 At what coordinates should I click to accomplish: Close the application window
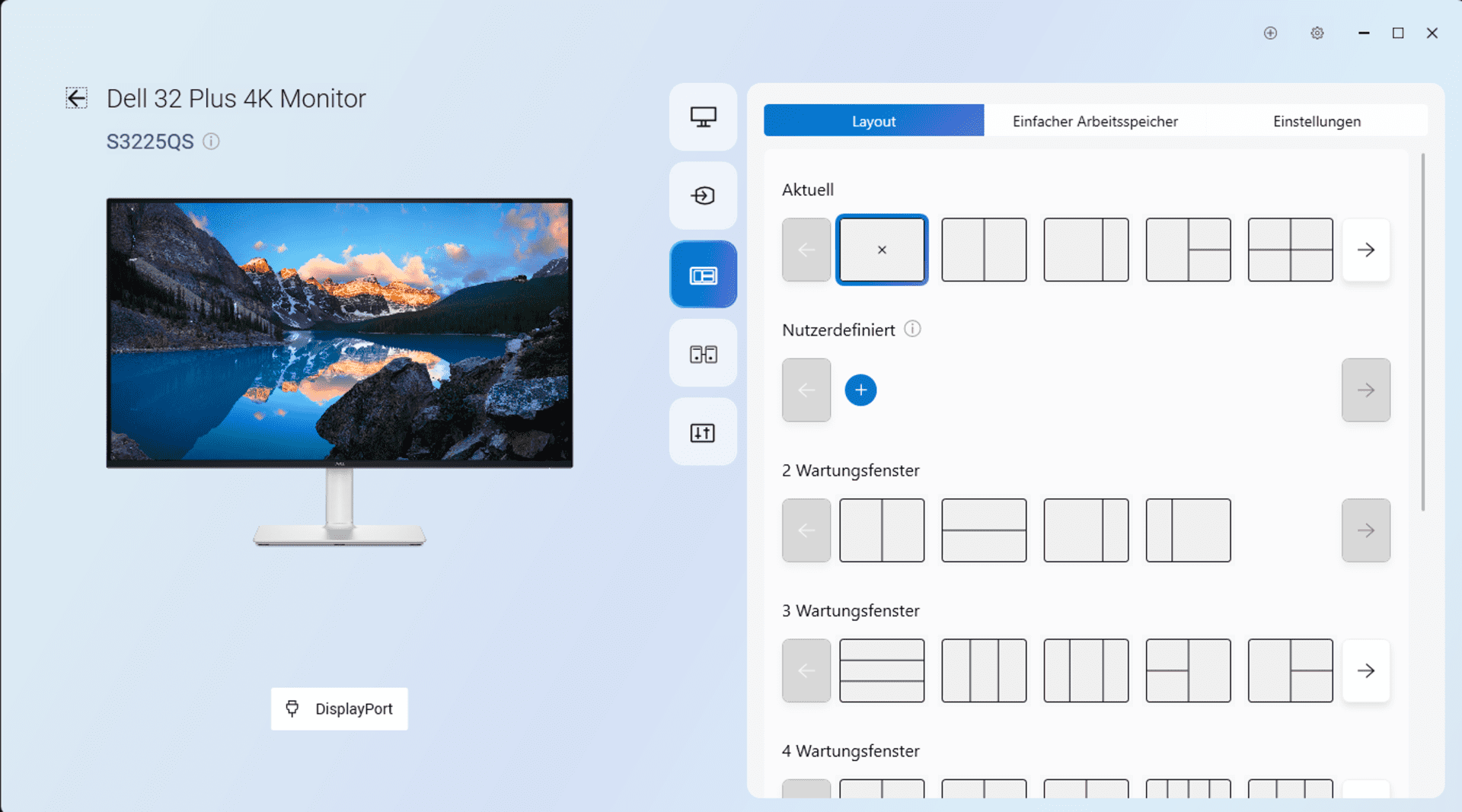coord(1432,33)
